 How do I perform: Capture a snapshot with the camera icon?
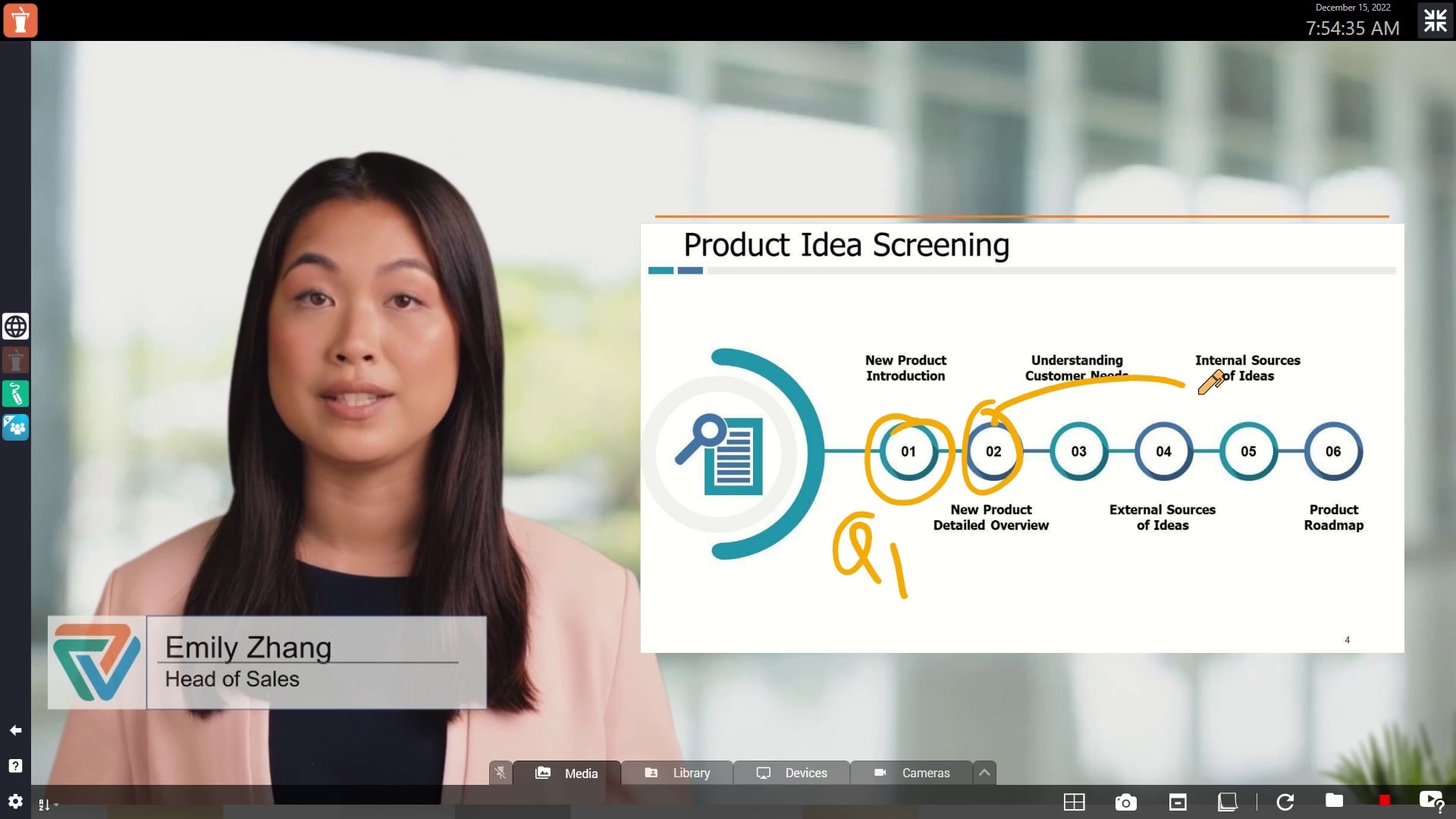click(1125, 802)
